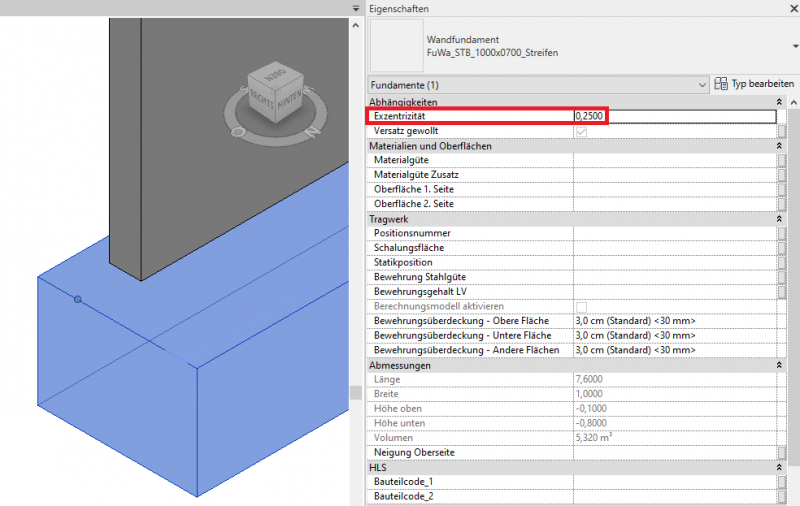Click the Wandfundament type preview thumbnail

(397, 45)
